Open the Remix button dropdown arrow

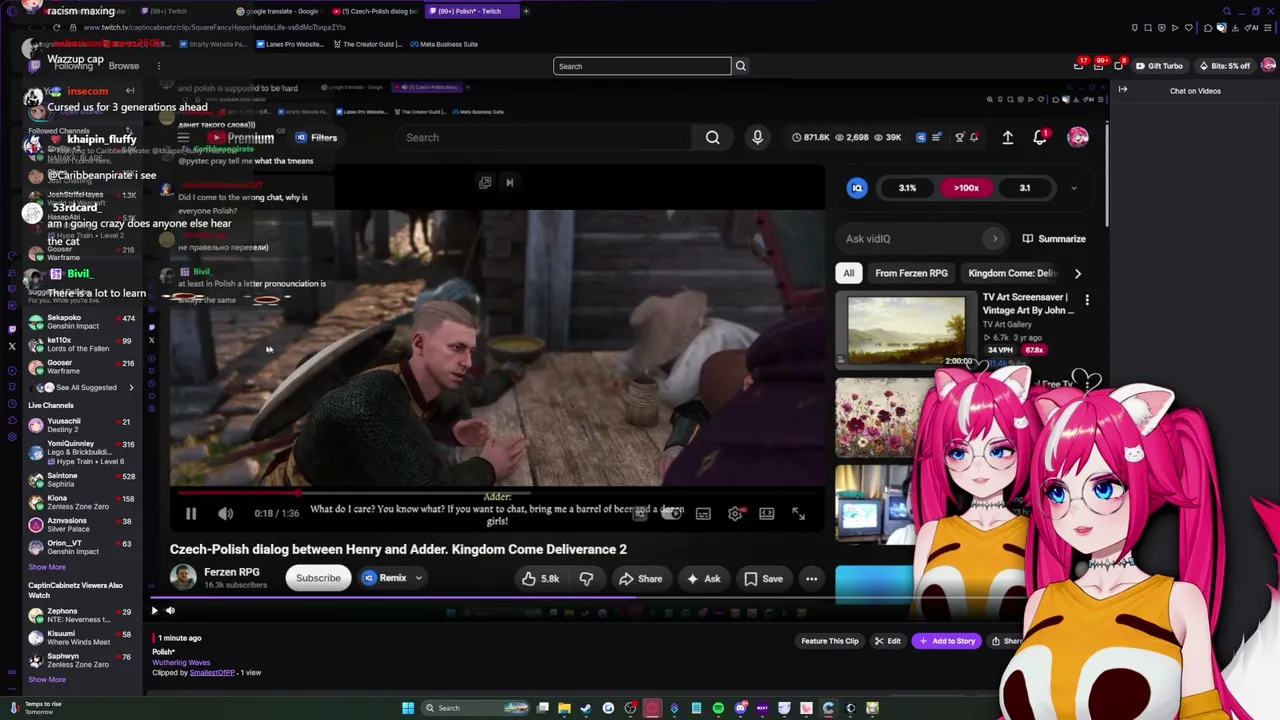[419, 578]
